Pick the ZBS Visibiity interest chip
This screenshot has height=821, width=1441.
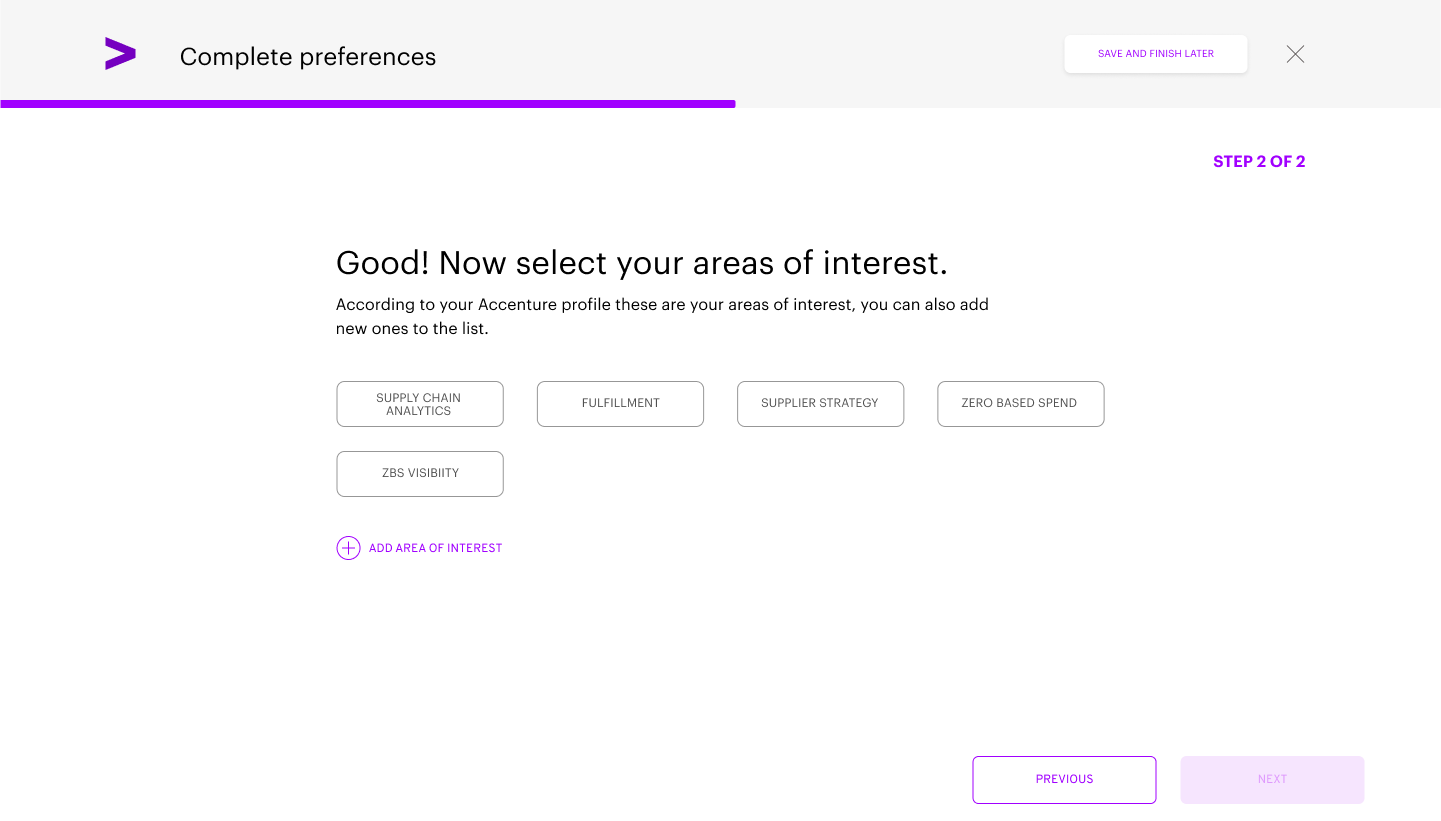click(x=420, y=474)
